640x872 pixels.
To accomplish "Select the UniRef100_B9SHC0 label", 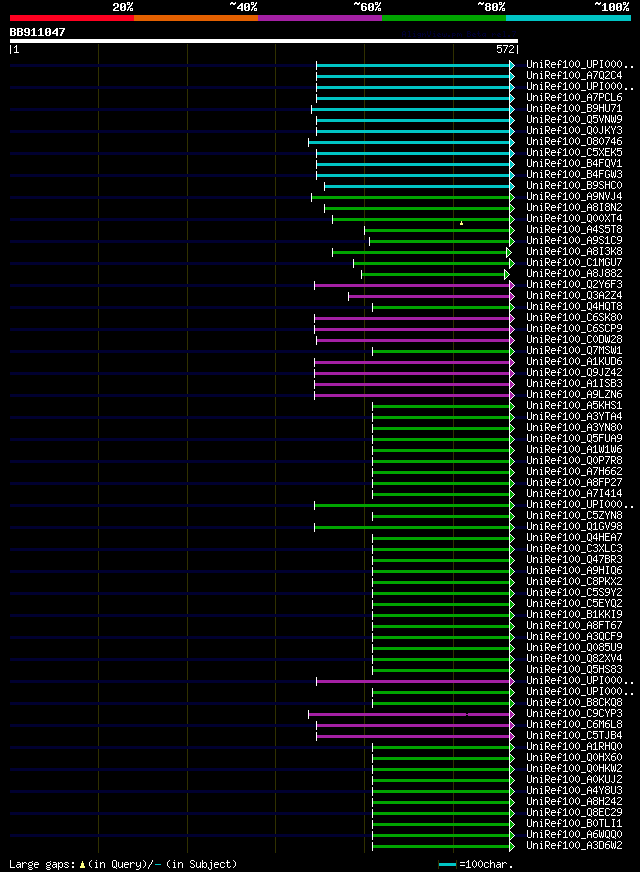I will (574, 186).
